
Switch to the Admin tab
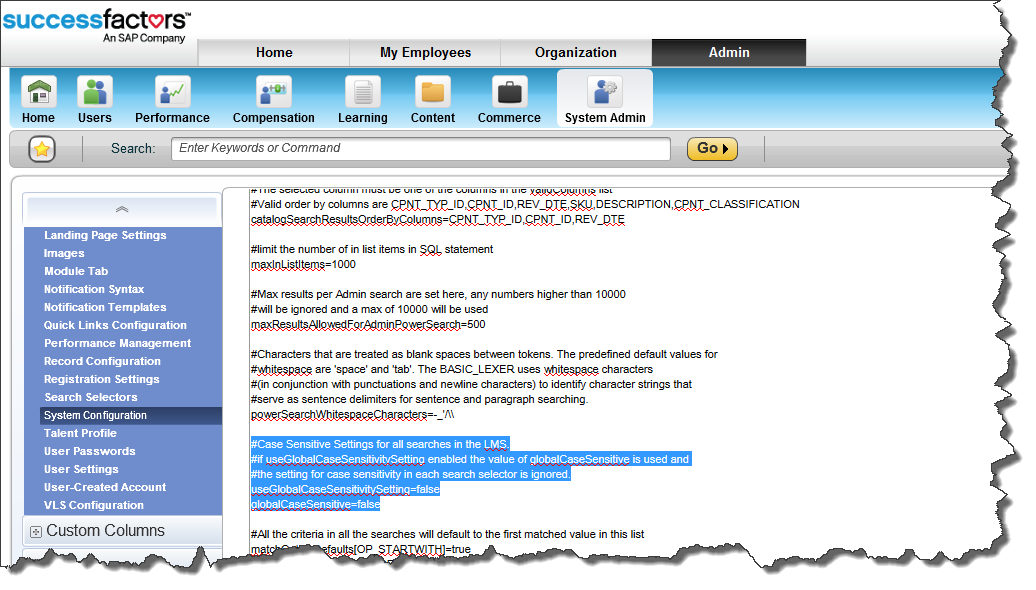[729, 52]
